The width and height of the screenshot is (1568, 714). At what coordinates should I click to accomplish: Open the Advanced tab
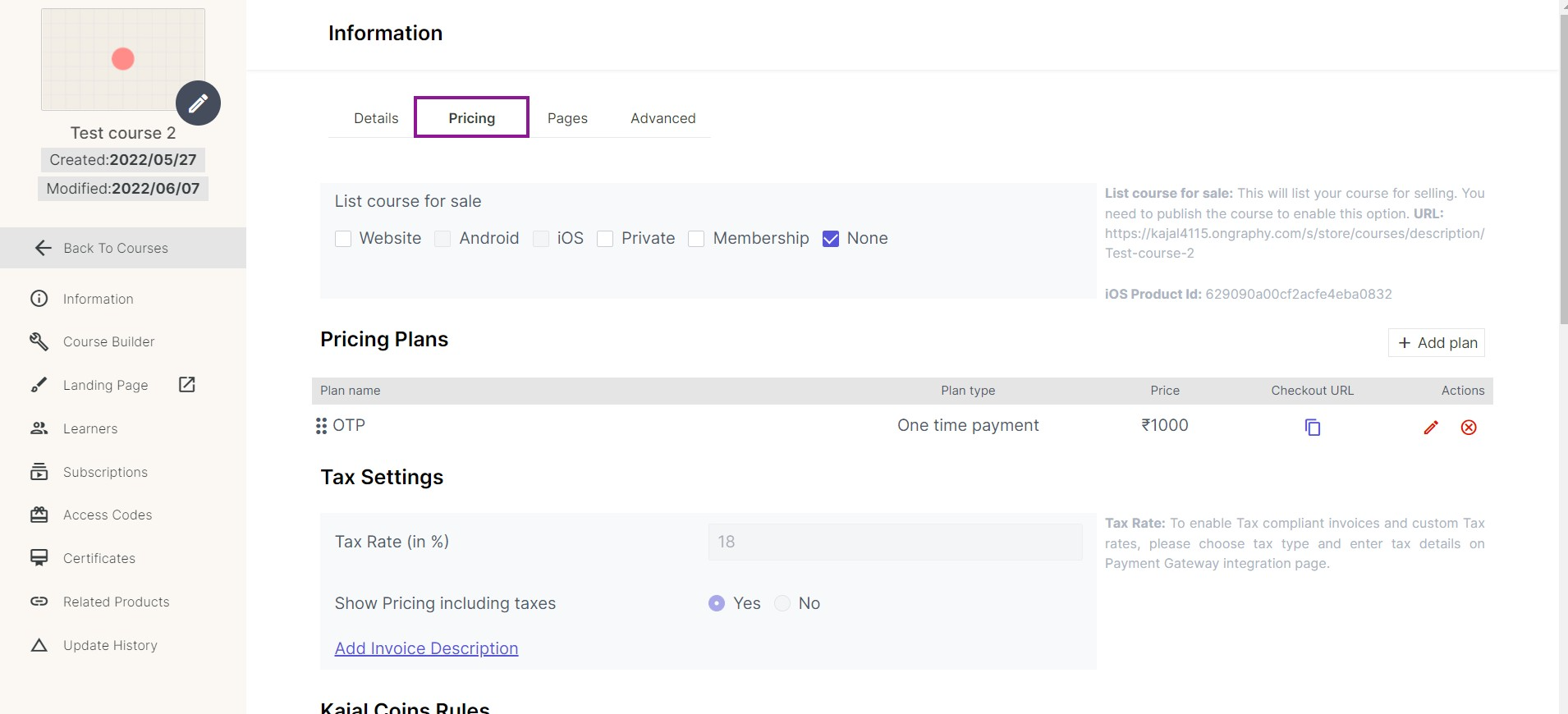(663, 118)
